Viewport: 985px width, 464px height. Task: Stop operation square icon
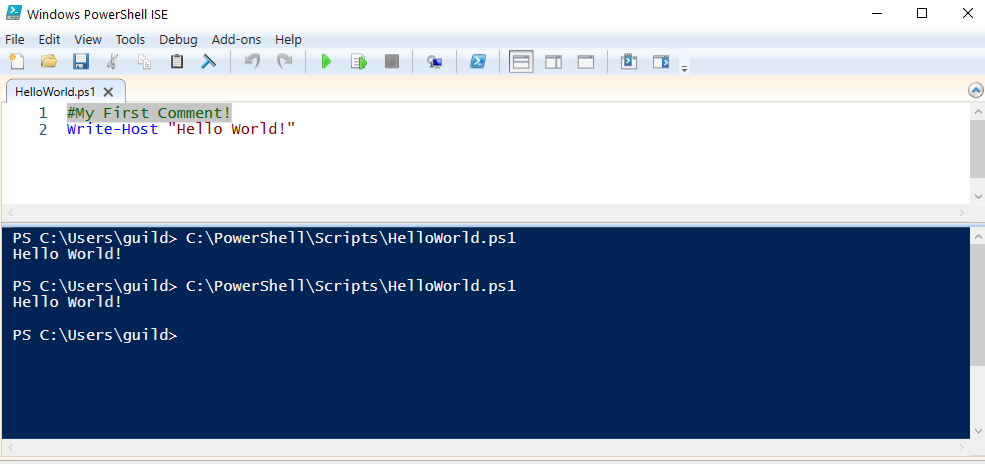click(x=392, y=62)
